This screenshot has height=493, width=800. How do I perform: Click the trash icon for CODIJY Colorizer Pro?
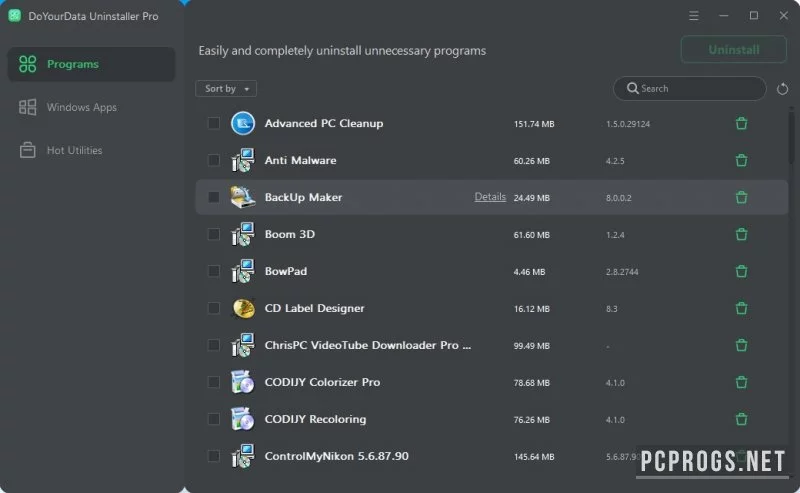(x=741, y=382)
